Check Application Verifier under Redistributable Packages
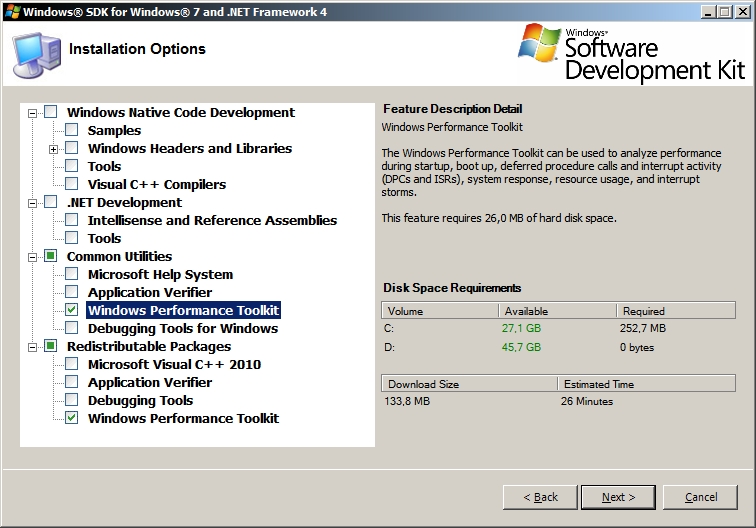The height and width of the screenshot is (528, 756). [71, 382]
